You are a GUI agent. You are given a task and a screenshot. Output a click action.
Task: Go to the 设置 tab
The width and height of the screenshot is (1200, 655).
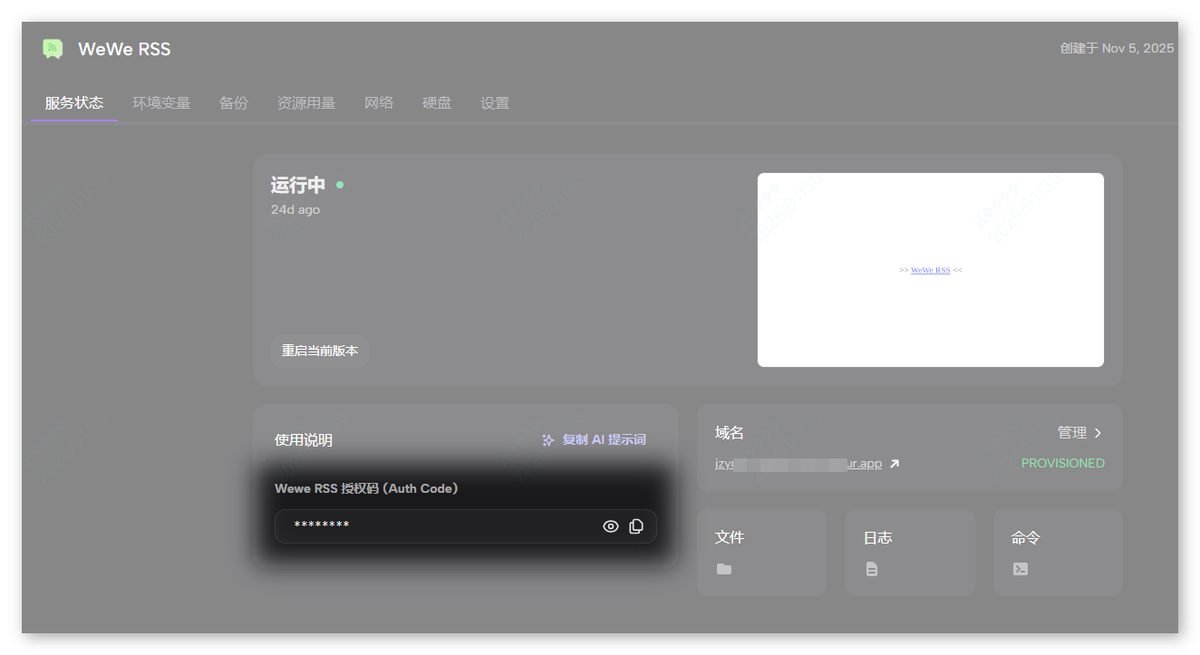click(x=495, y=103)
